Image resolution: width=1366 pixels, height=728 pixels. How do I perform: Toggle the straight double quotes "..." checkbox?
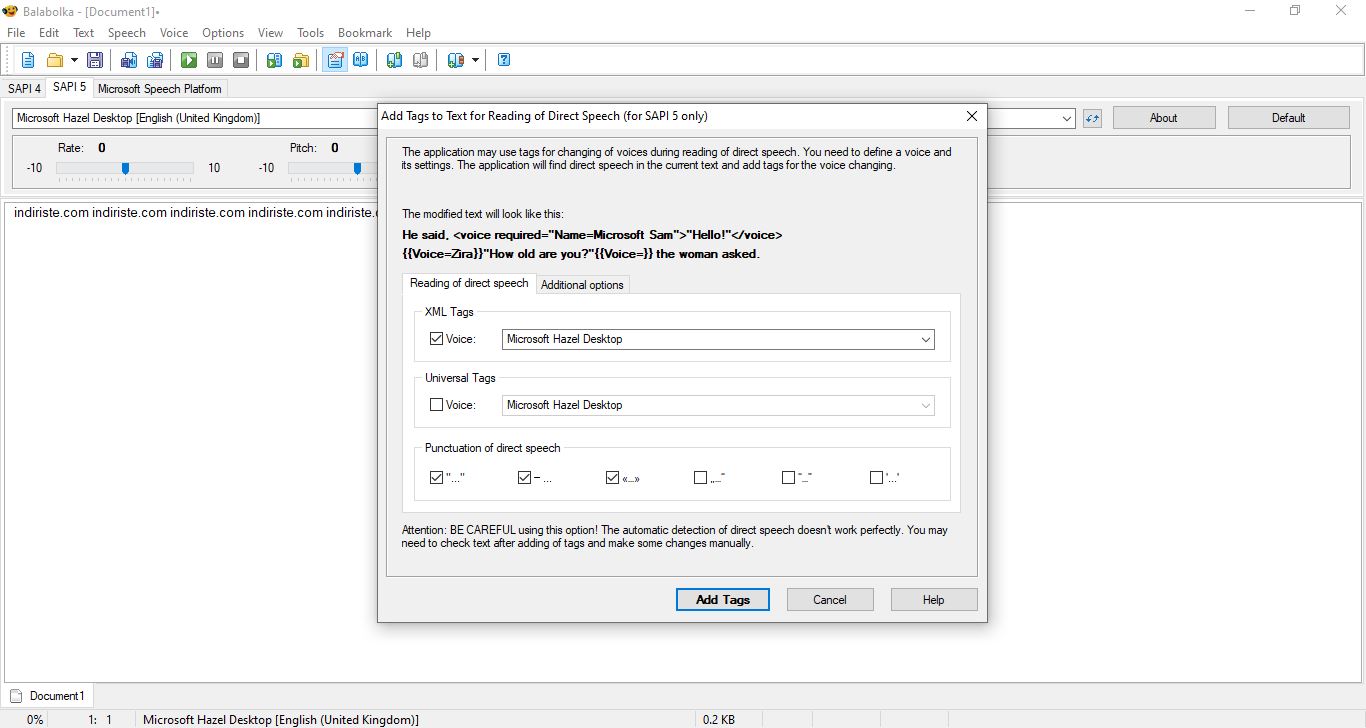coord(436,478)
